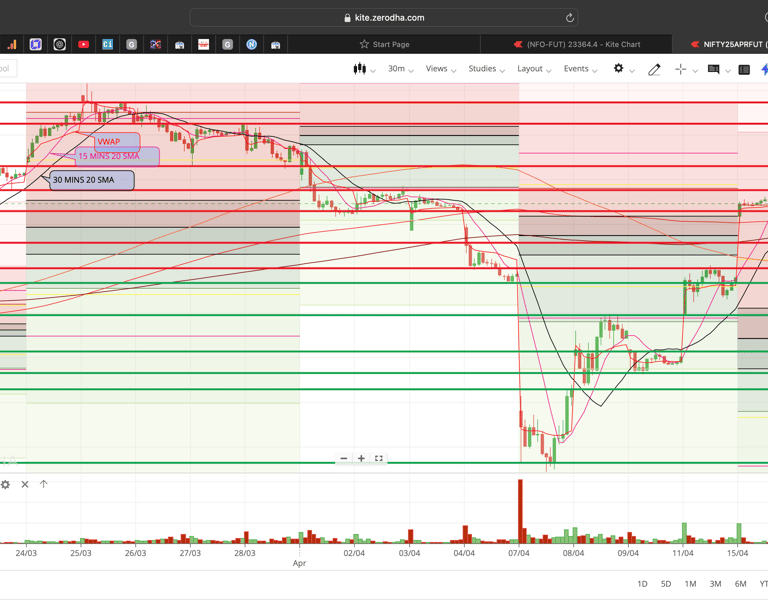The width and height of the screenshot is (768, 600).
Task: Click the 24/03 date on time axis
Action: [x=26, y=553]
